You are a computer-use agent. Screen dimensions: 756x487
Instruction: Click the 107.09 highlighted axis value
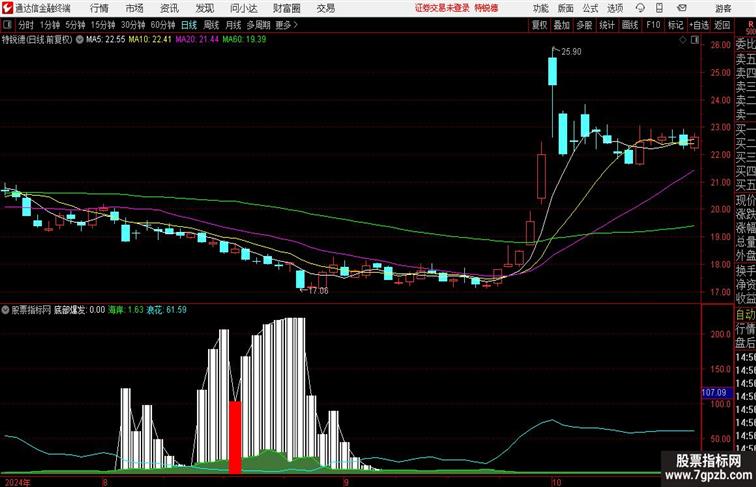tap(715, 392)
